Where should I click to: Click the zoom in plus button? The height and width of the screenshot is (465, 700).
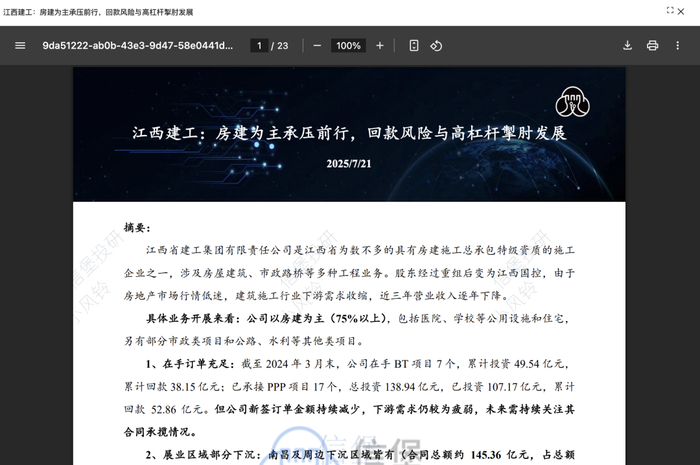pyautogui.click(x=380, y=46)
